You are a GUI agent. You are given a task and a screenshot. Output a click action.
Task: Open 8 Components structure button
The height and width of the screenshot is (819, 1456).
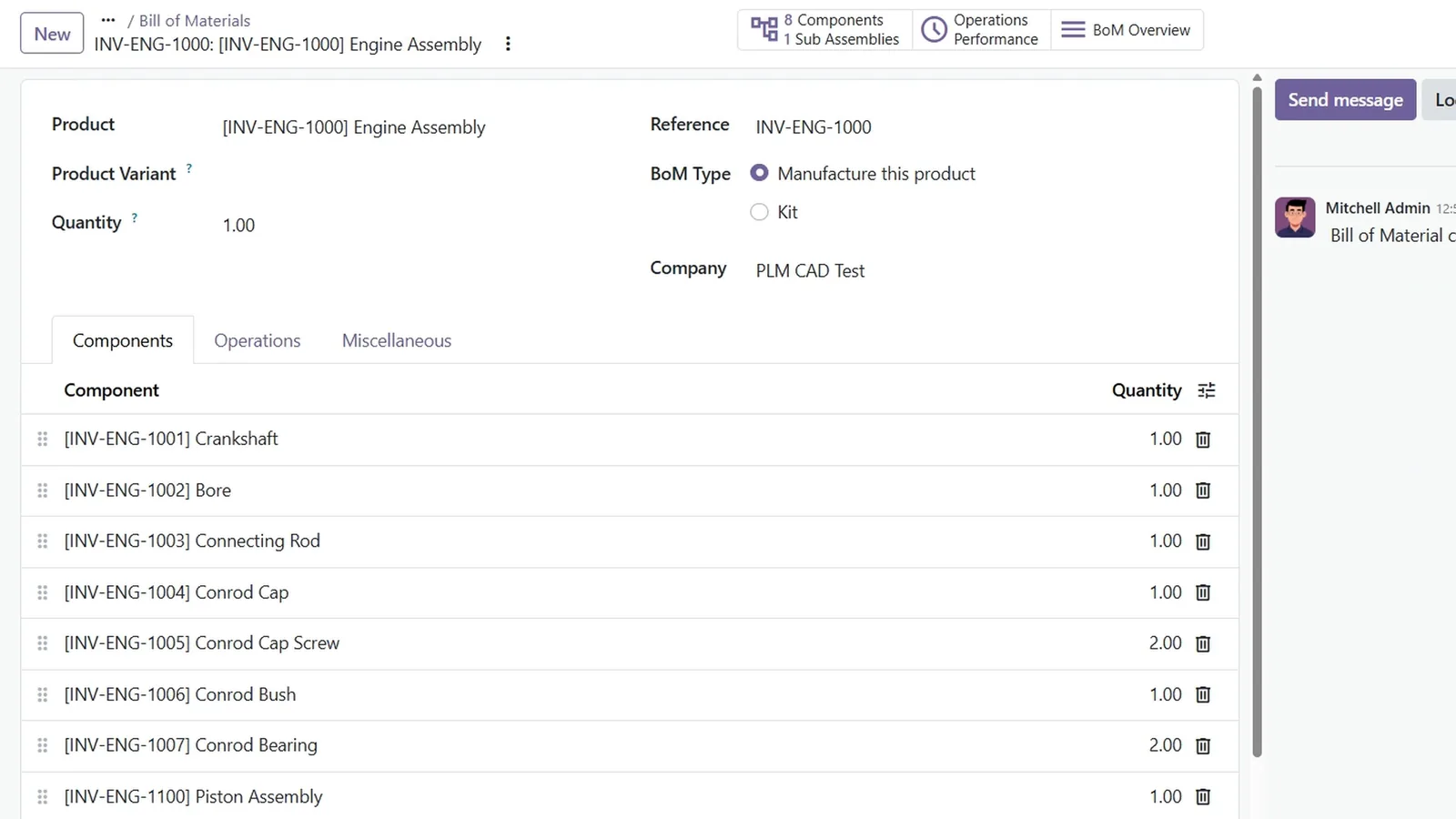click(x=824, y=30)
